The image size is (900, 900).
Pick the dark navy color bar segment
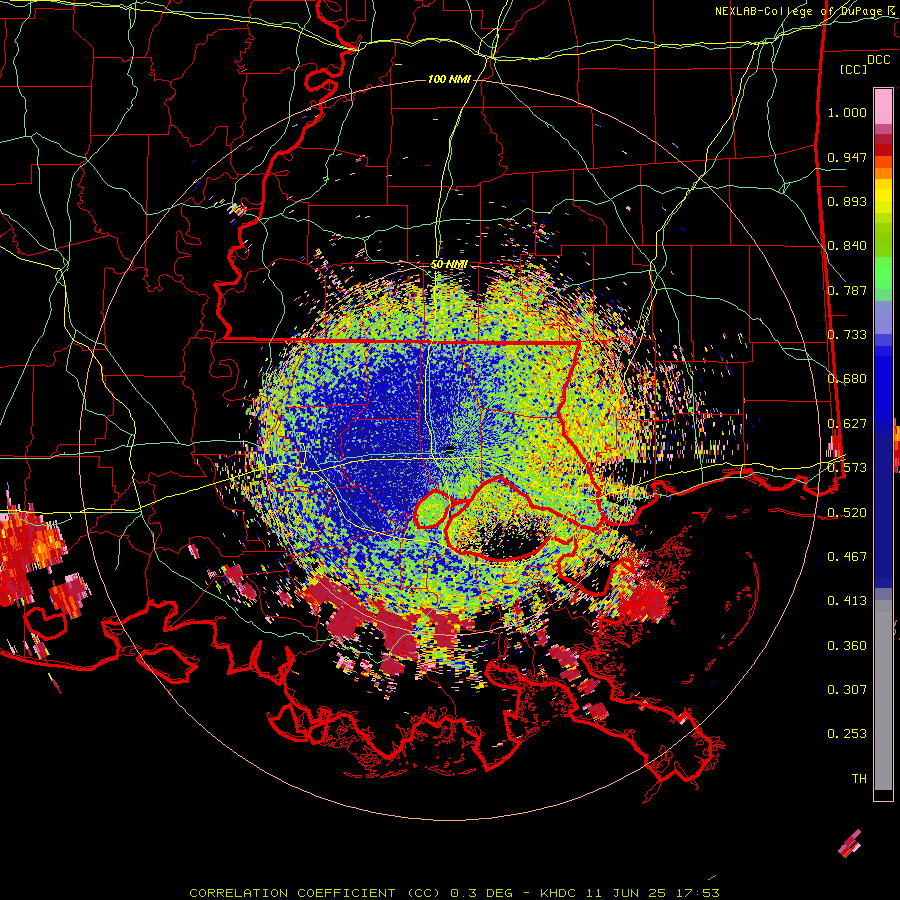click(883, 511)
